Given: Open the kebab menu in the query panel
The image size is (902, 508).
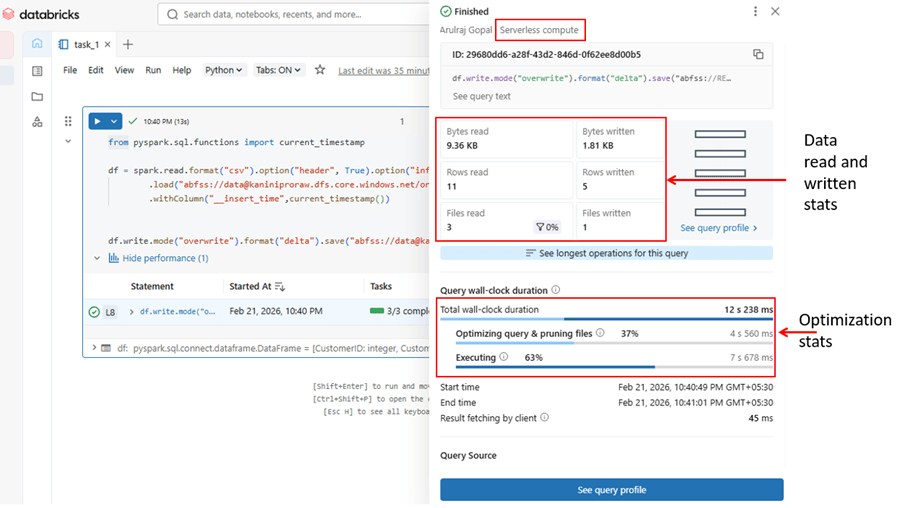Looking at the screenshot, I should tap(755, 11).
